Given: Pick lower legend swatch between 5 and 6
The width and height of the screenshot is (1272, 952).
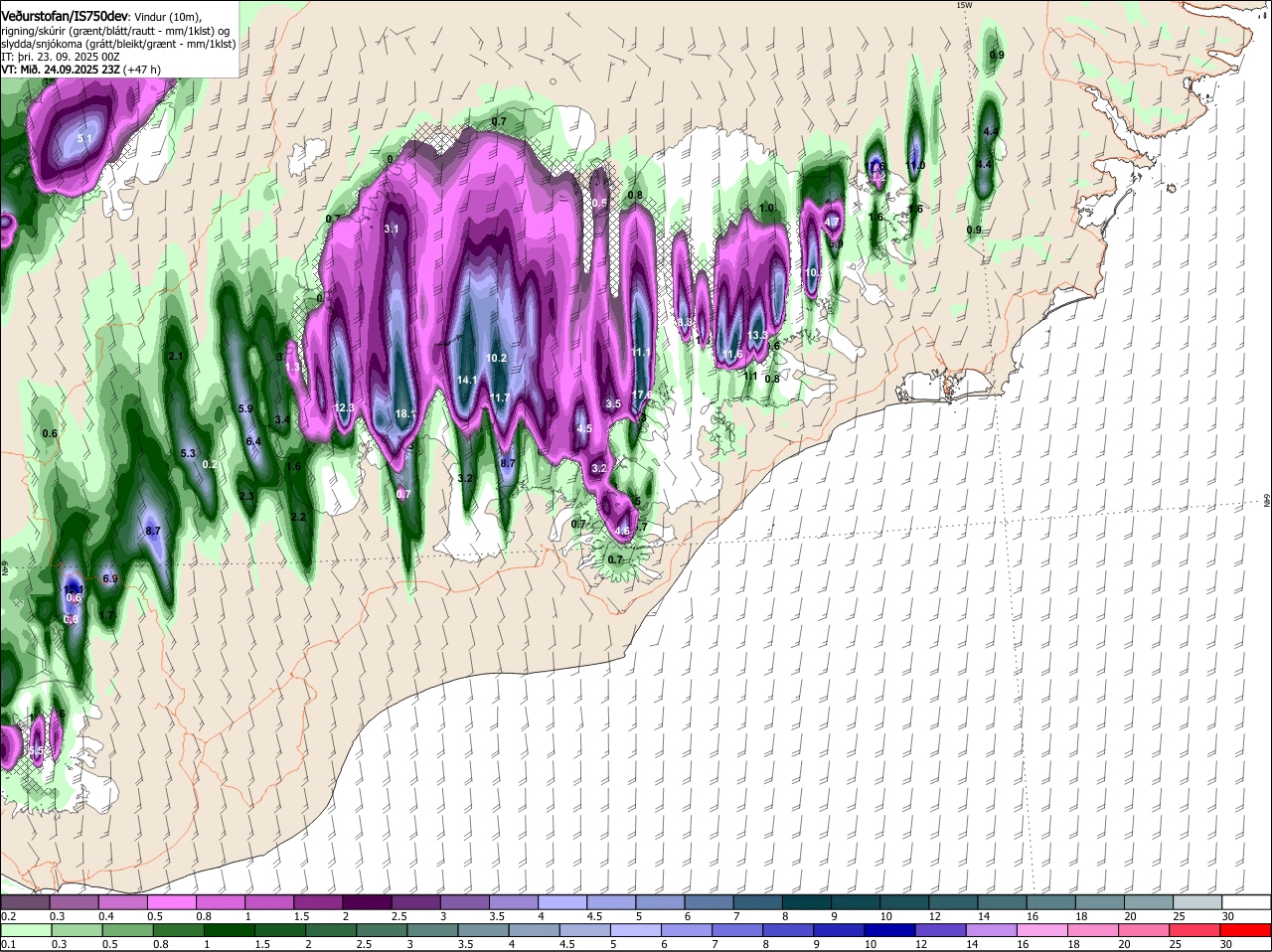Looking at the screenshot, I should pyautogui.click(x=635, y=930).
